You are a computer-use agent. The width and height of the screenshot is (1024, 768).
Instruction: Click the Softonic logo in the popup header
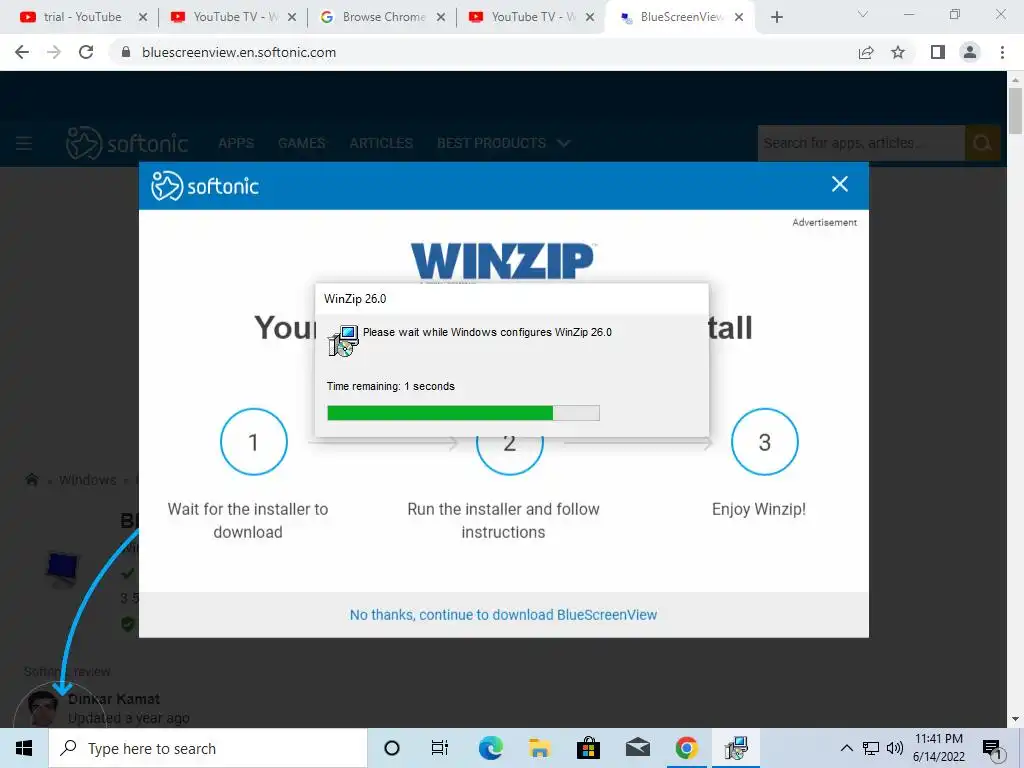tap(204, 186)
